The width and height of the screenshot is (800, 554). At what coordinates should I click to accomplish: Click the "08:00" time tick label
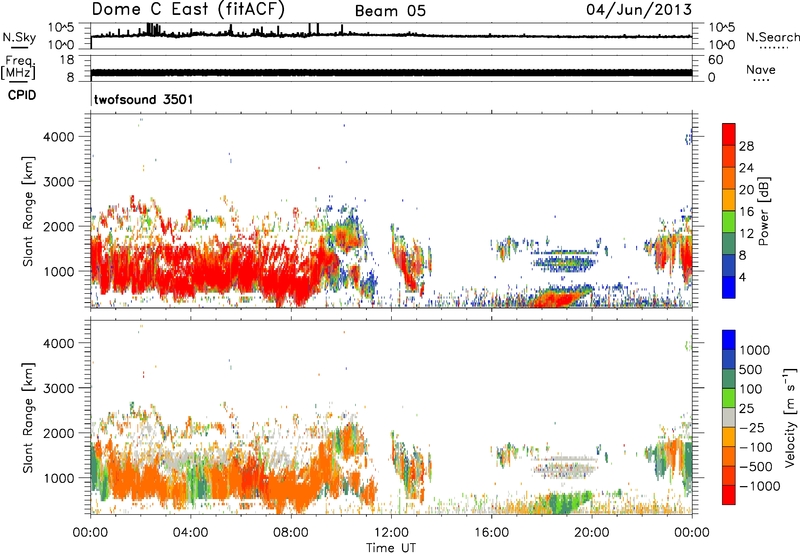(291, 533)
